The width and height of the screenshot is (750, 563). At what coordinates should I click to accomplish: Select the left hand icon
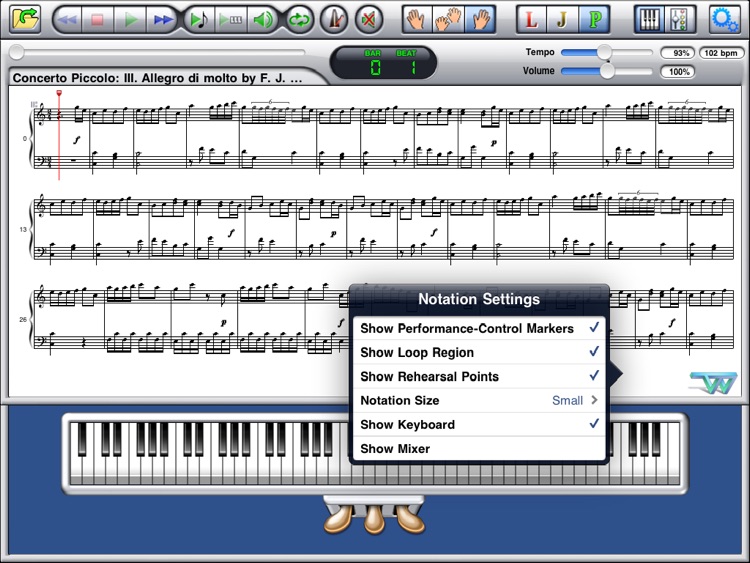417,20
